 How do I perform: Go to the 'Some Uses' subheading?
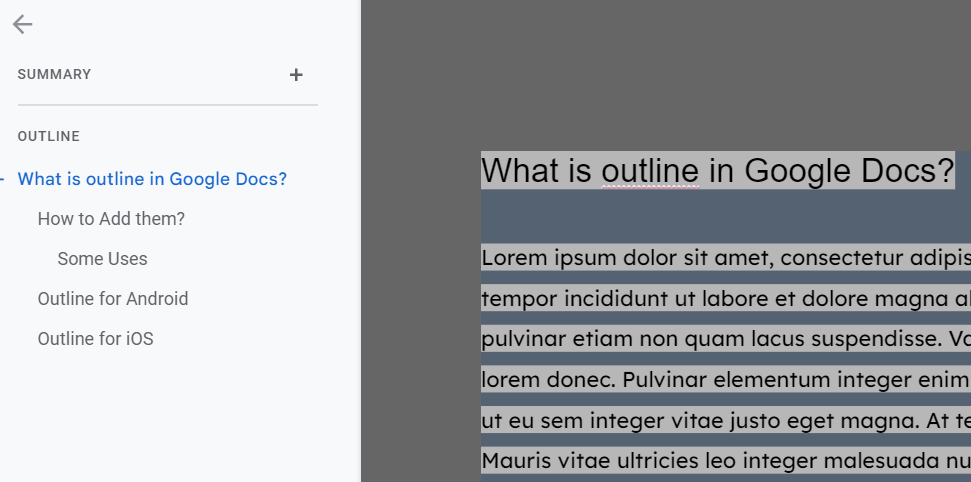pos(102,259)
